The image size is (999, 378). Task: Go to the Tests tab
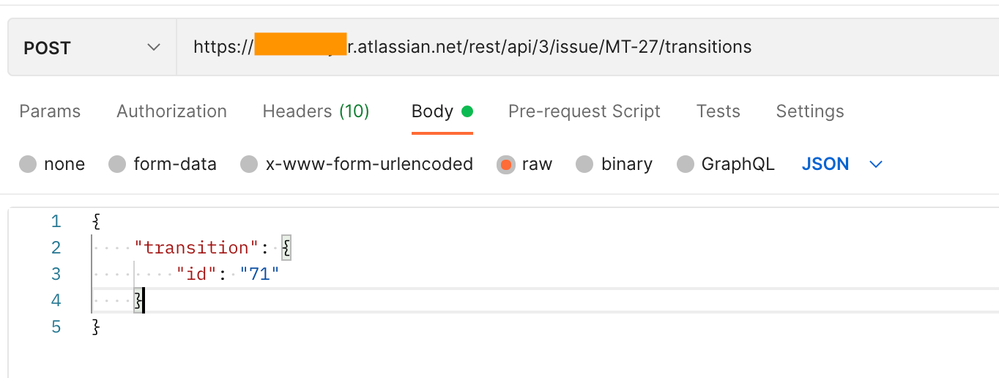click(x=718, y=112)
